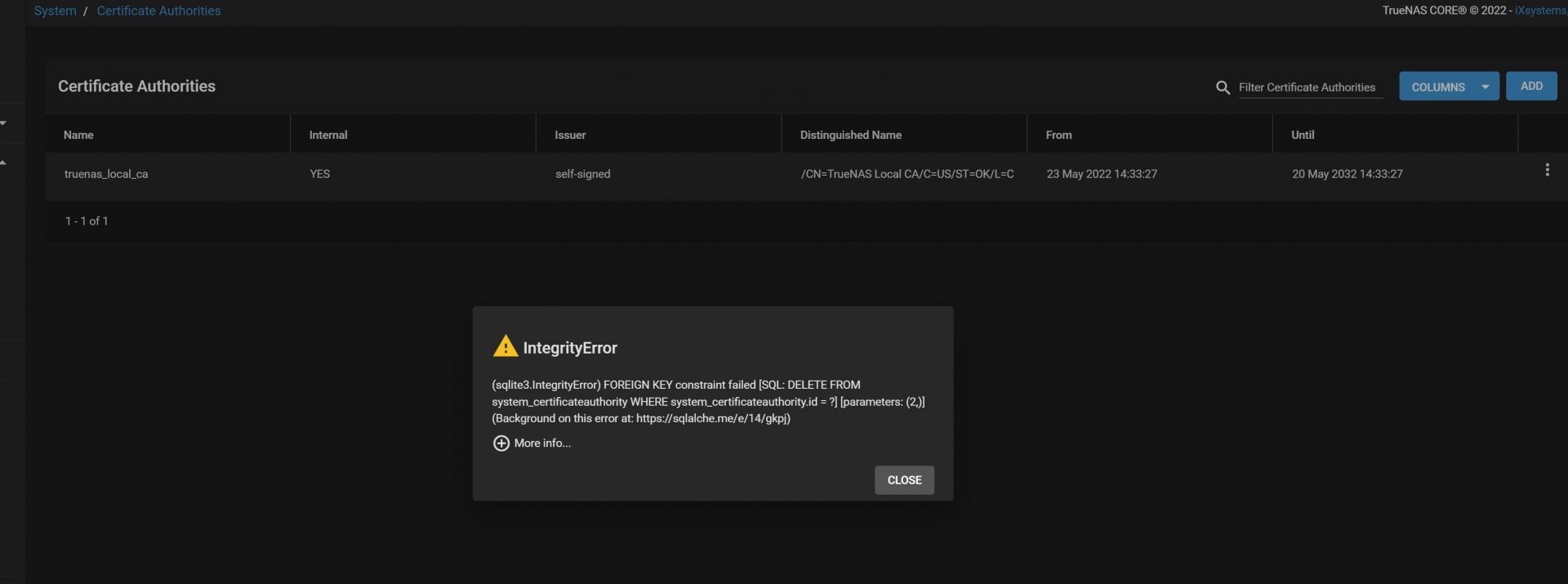Viewport: 1568px width, 584px height.
Task: Go to System breadcrumb link
Action: [x=55, y=11]
